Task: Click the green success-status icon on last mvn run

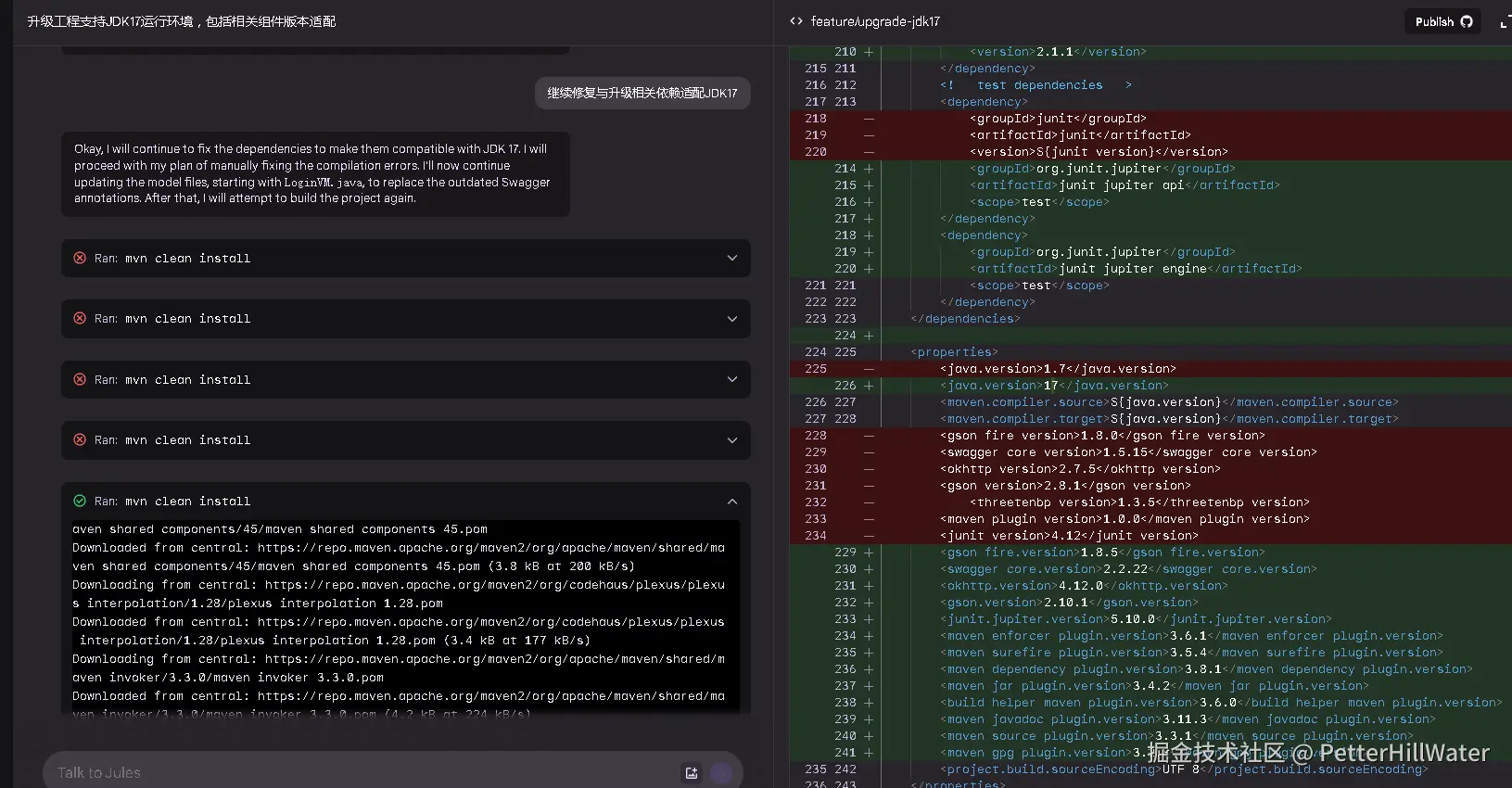Action: tap(80, 502)
